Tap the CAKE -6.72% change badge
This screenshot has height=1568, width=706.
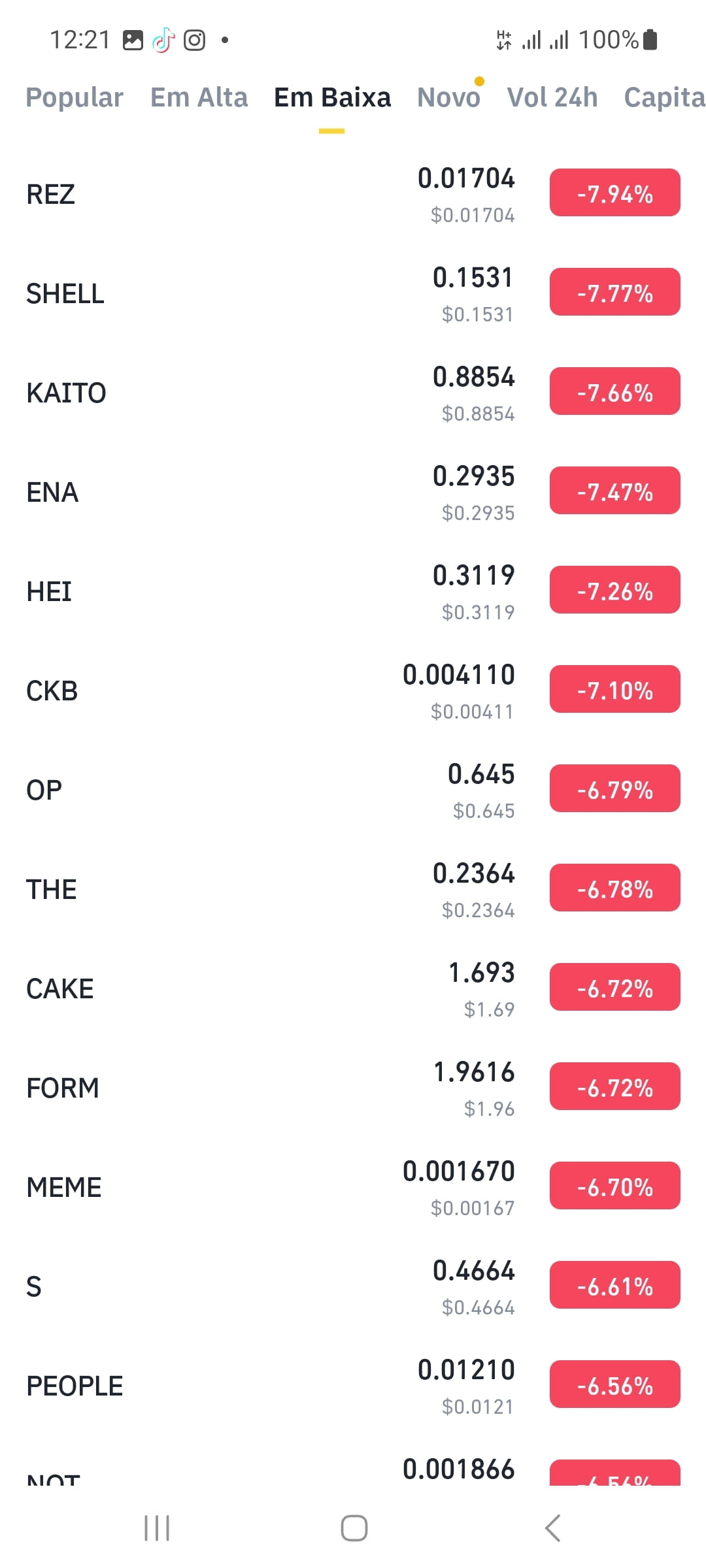coord(614,987)
